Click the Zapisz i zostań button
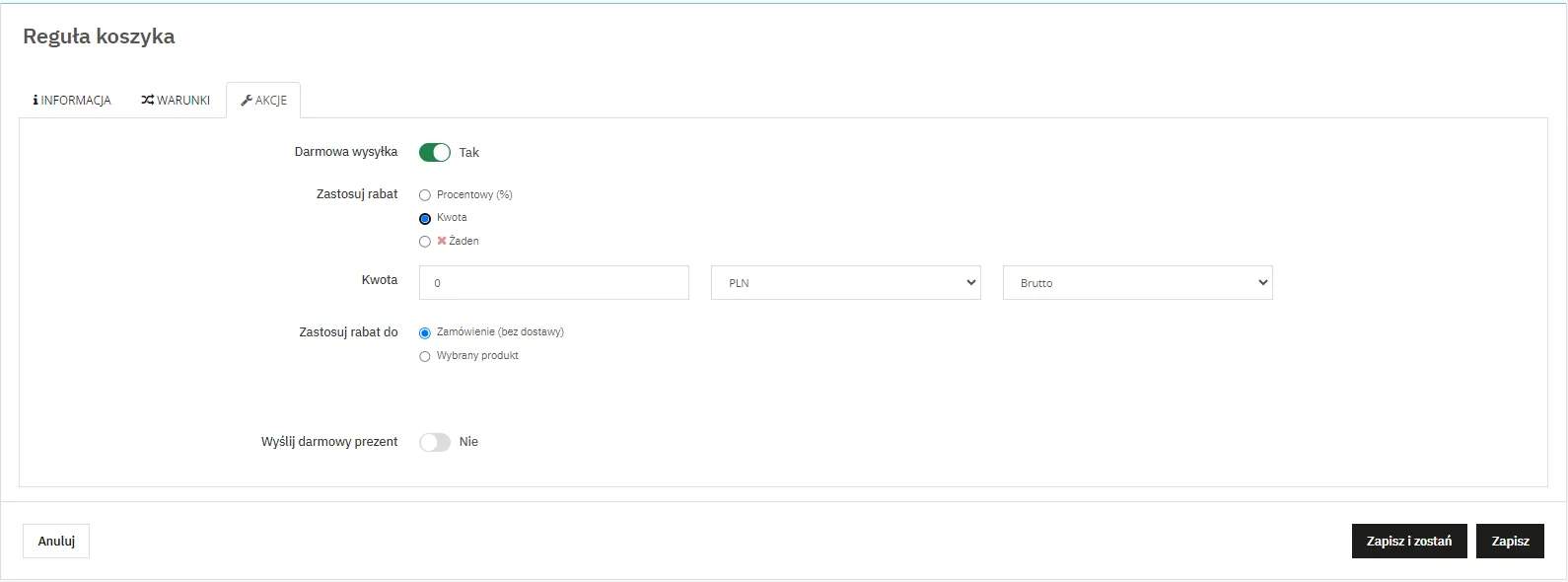Screen dimensions: 1568x582 [1408, 542]
